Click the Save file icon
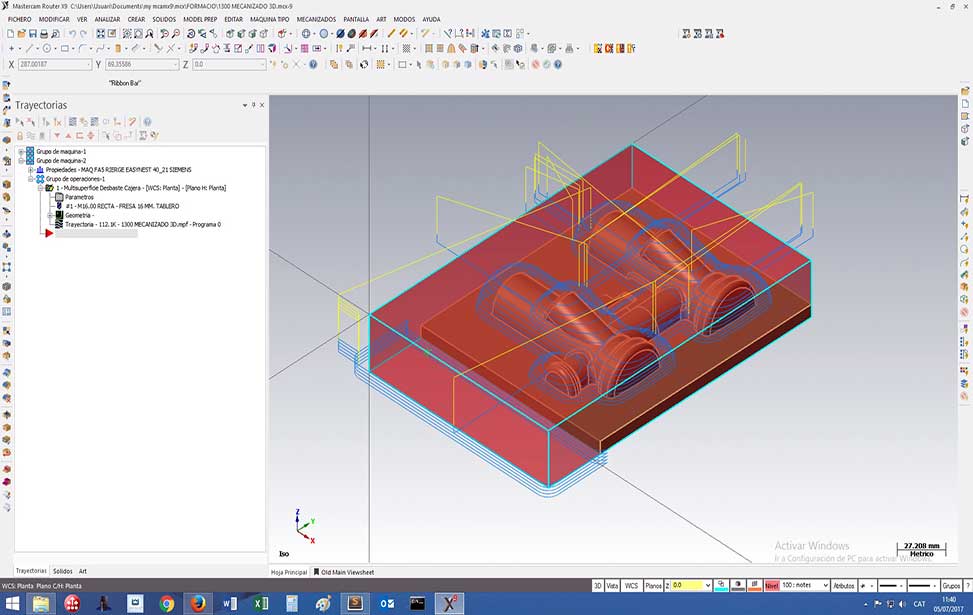This screenshot has width=973, height=615. 32,34
